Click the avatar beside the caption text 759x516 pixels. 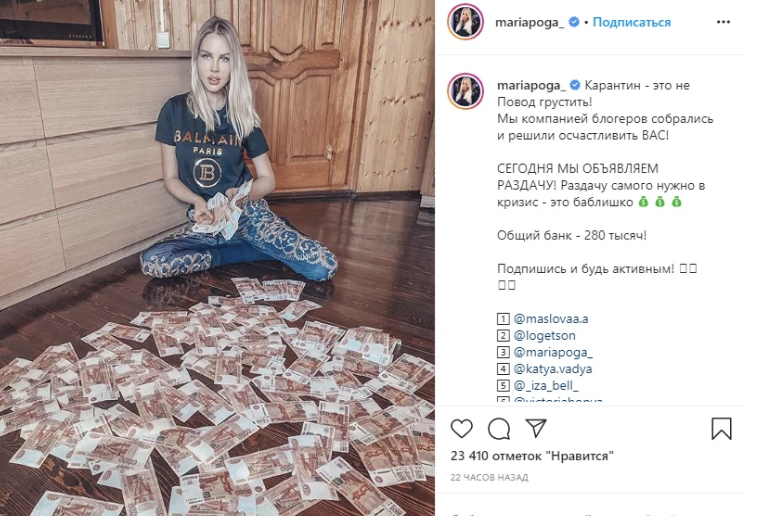pos(466,91)
